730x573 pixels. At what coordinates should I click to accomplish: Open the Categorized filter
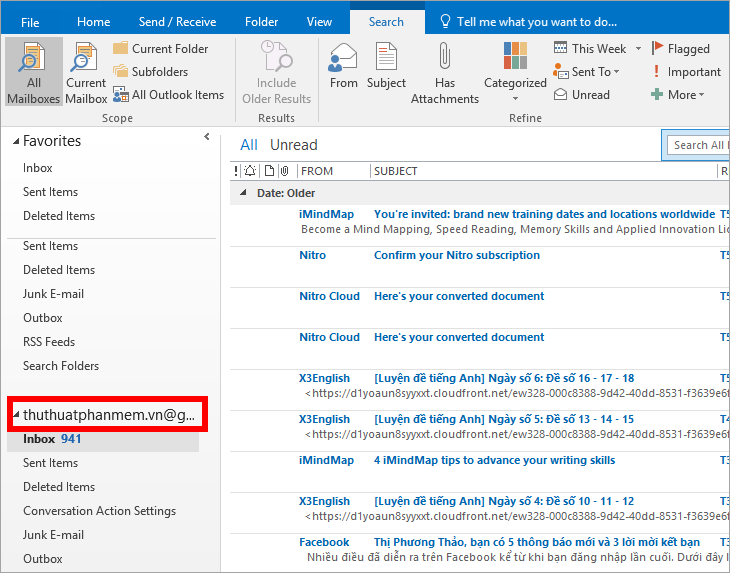coord(515,72)
